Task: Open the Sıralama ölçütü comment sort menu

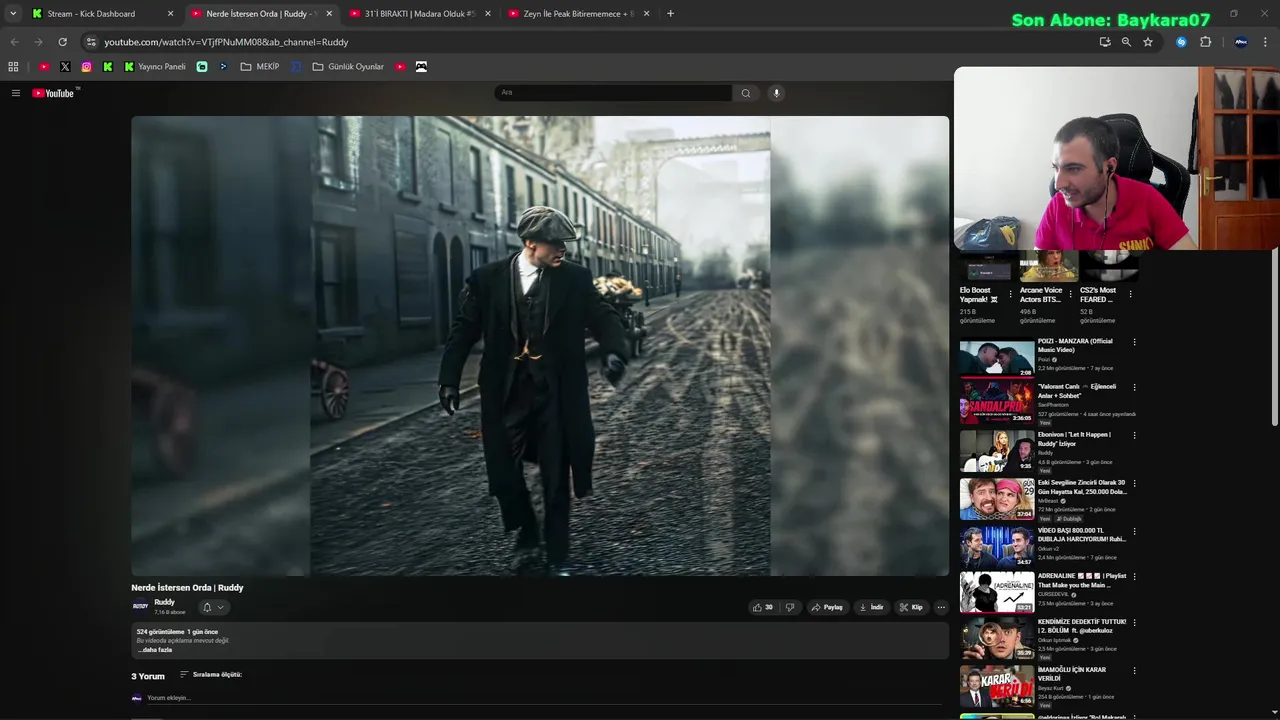Action: [211, 675]
